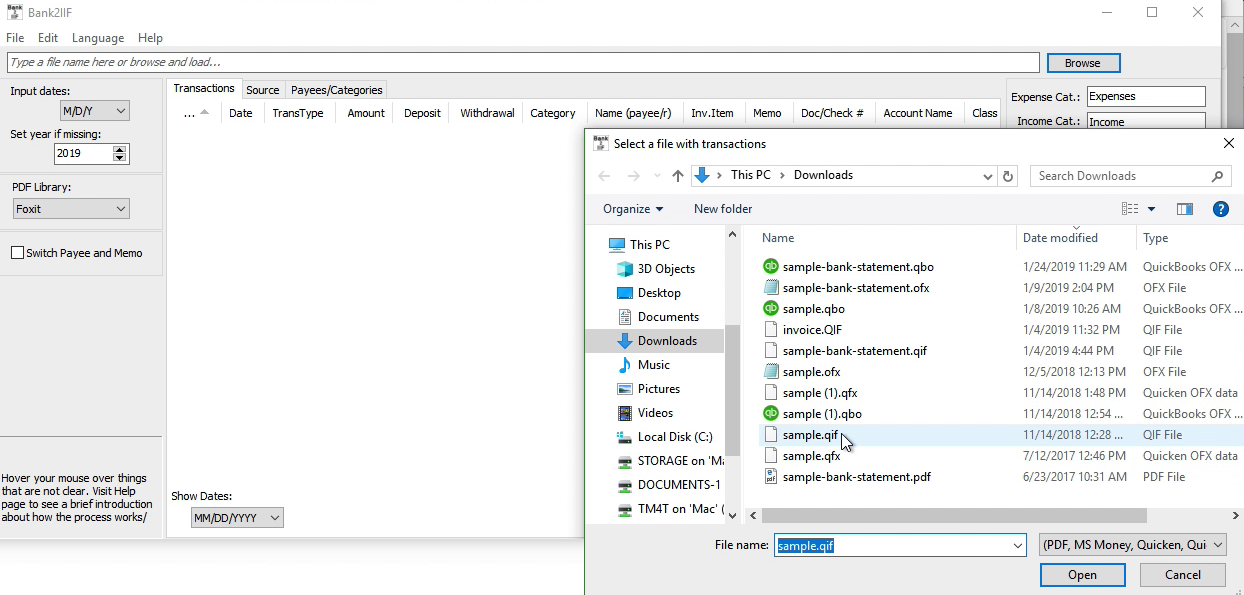Click the sample.ofx file icon
The image size is (1244, 595).
770,372
